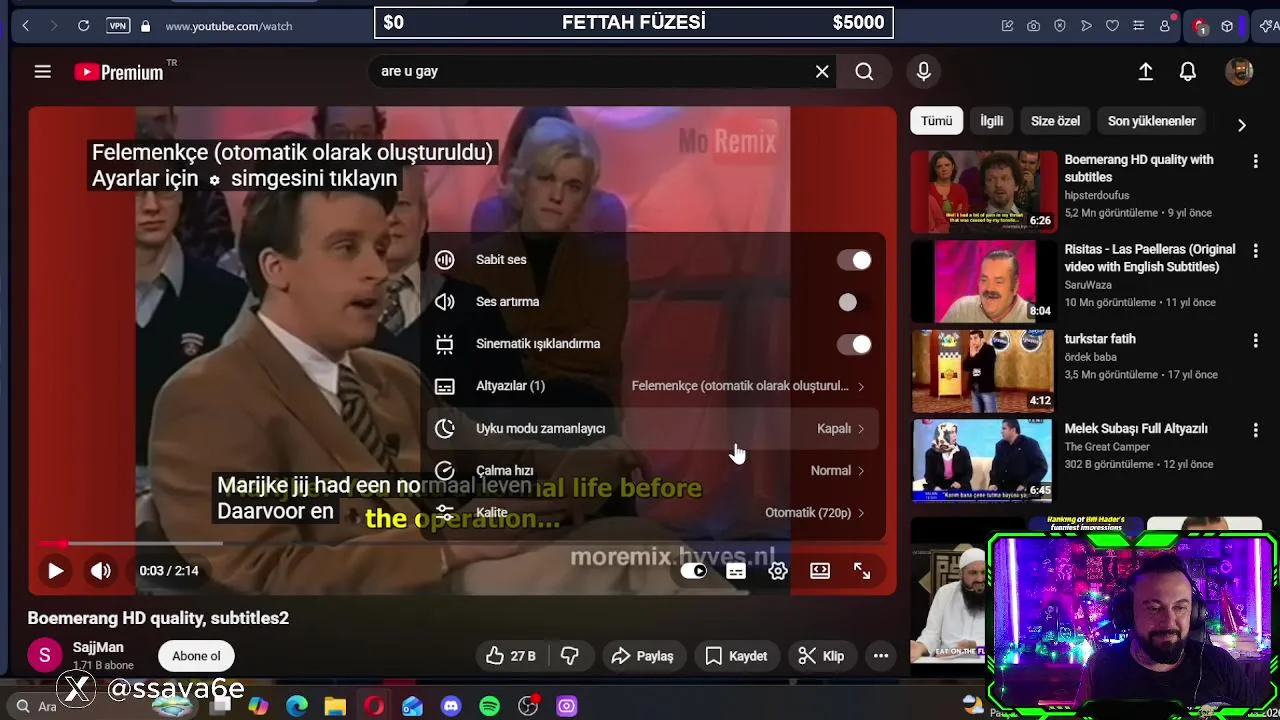Select the Size özel chip

[x=1055, y=121]
